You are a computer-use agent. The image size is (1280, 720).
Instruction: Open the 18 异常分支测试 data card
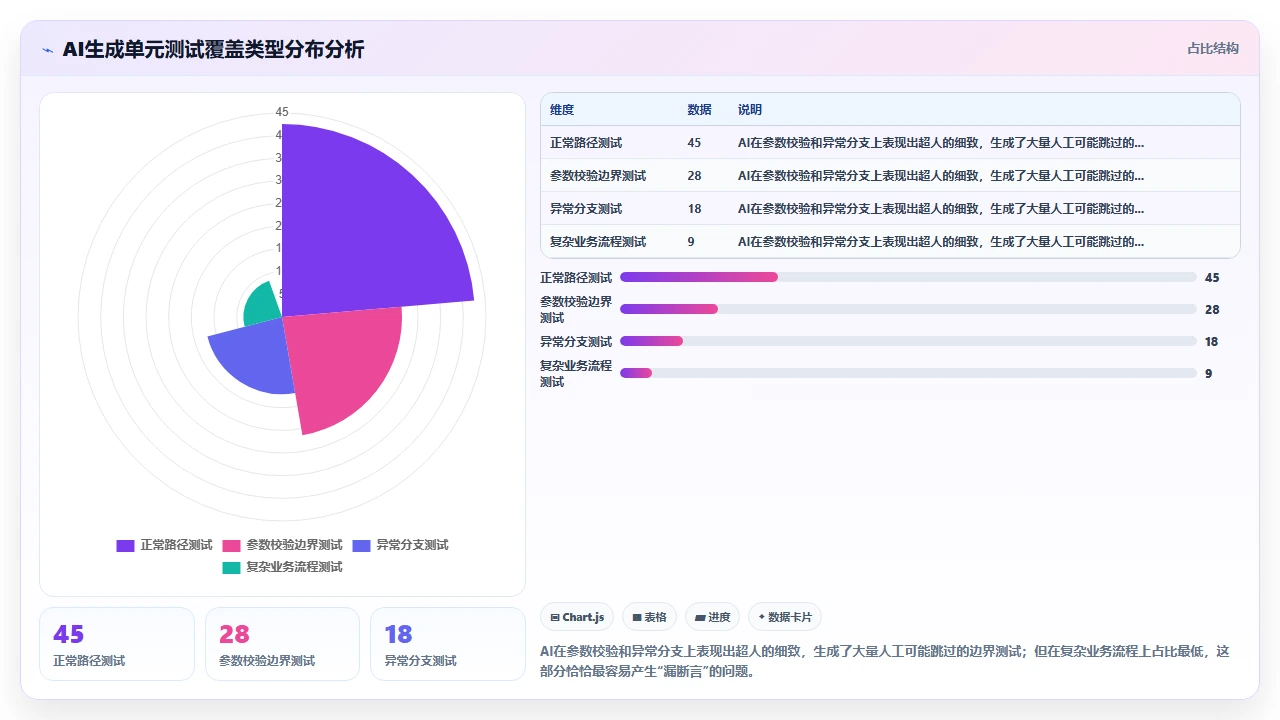pos(448,644)
